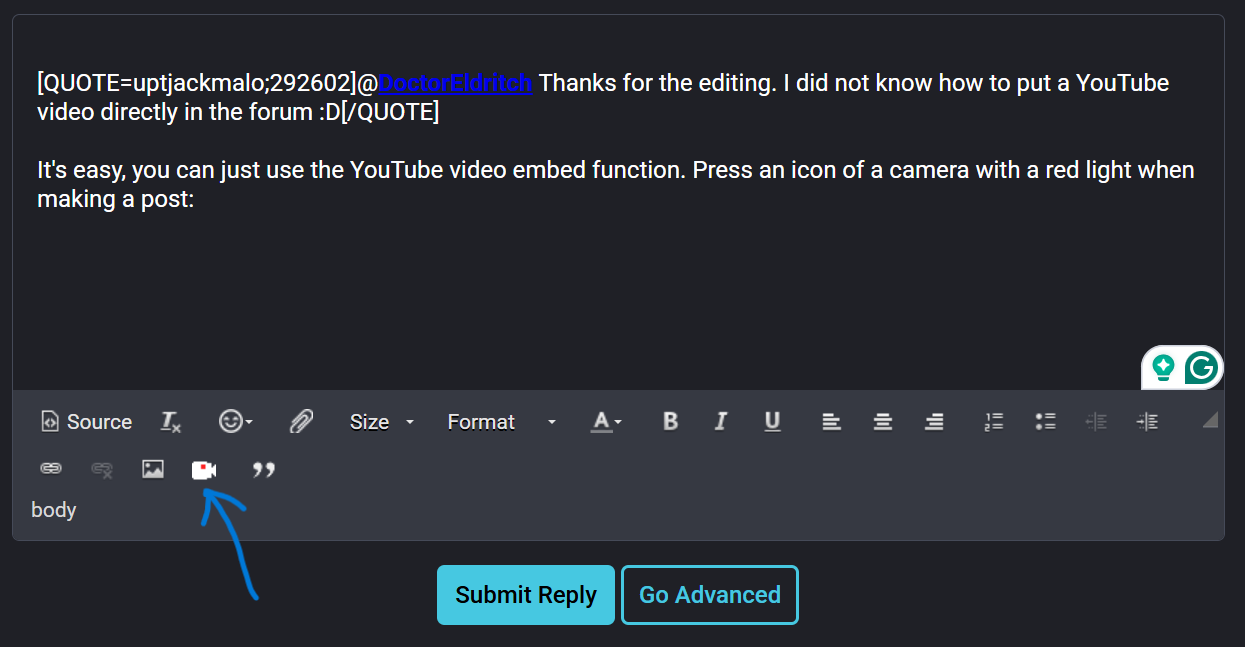Apply center text alignment

883,422
